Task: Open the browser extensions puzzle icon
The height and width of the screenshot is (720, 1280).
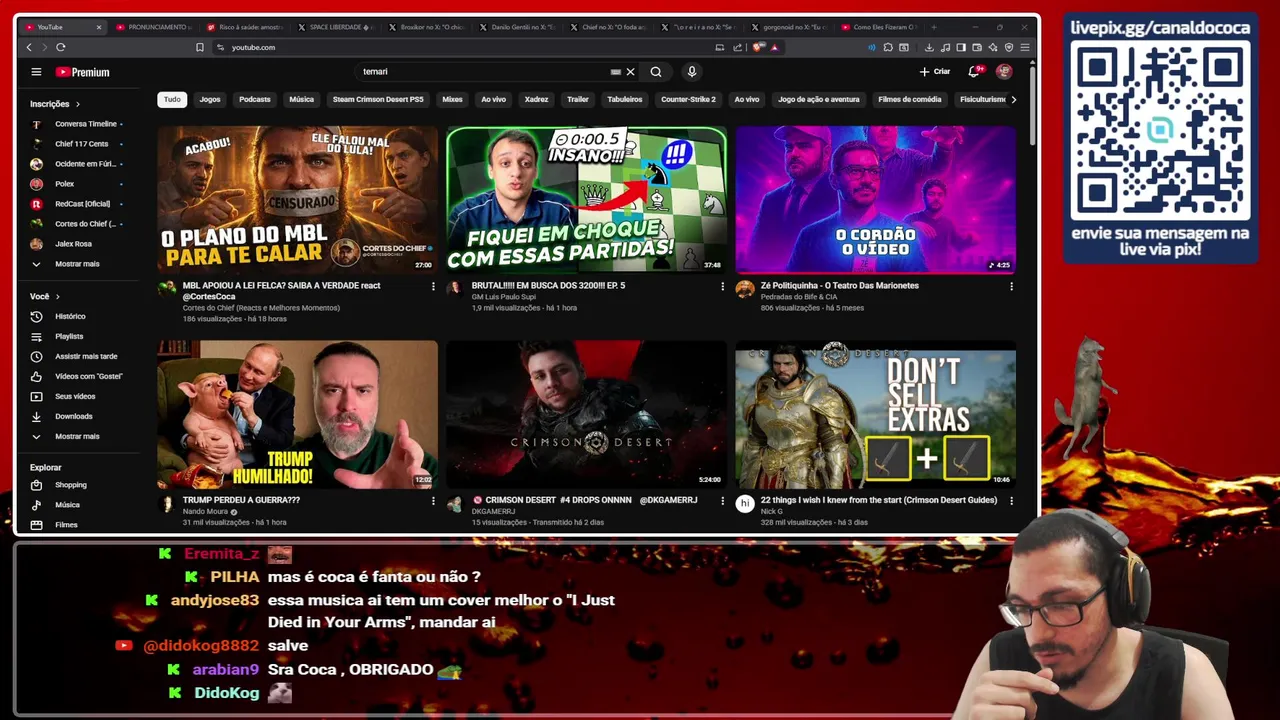Action: pos(888,47)
